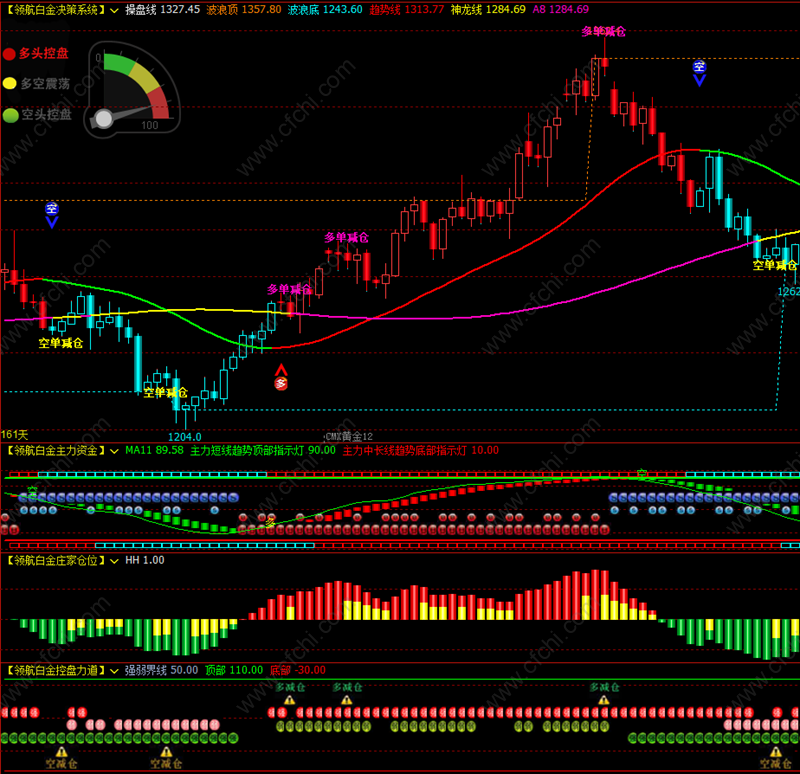
Task: Click the yellow 多空震荡 legend dot
Action: tap(9, 84)
